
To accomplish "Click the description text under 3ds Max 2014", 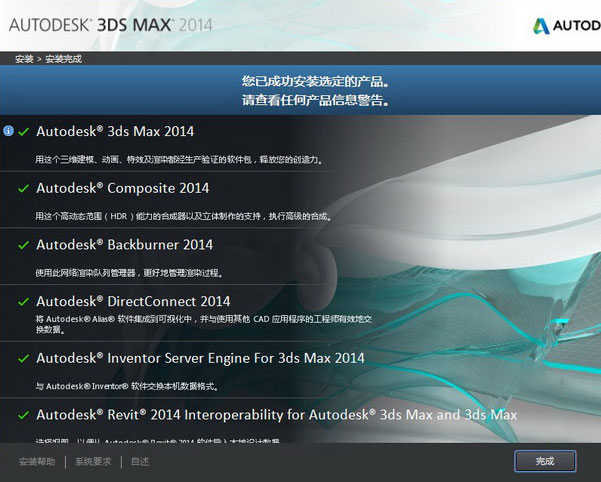I will [179, 160].
